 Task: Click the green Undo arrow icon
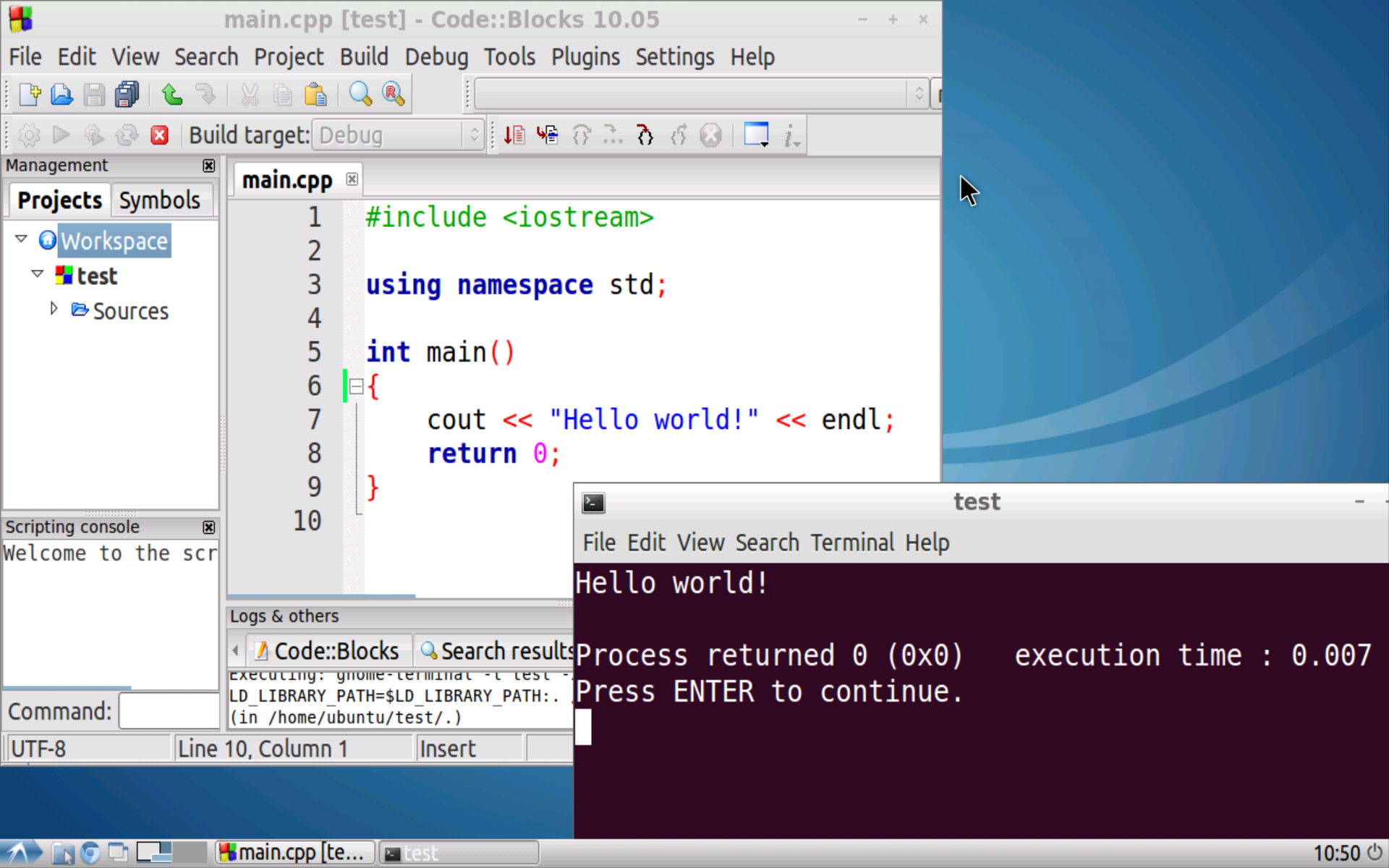(172, 95)
